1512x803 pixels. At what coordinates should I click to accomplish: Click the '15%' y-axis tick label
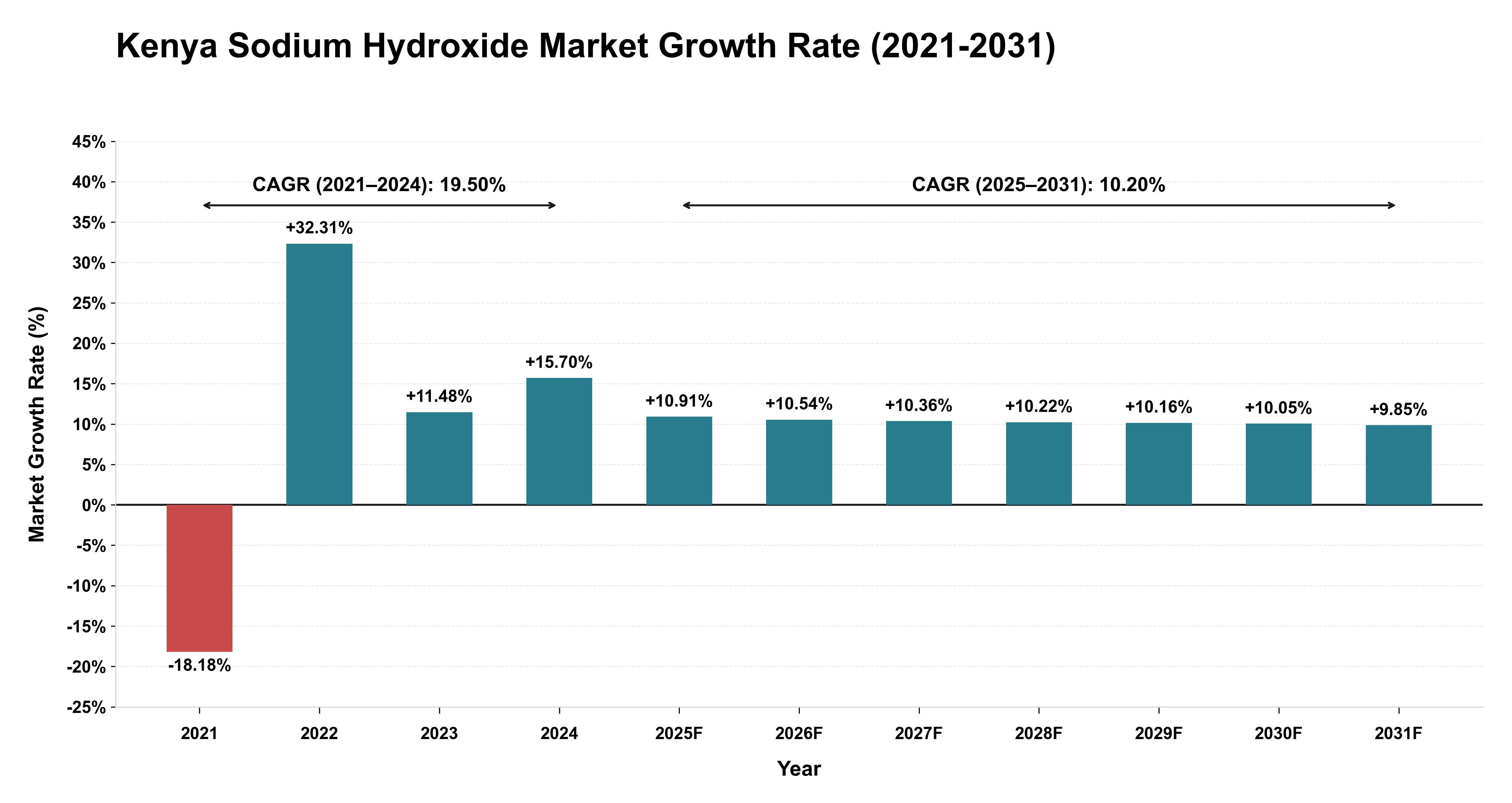pyautogui.click(x=89, y=384)
